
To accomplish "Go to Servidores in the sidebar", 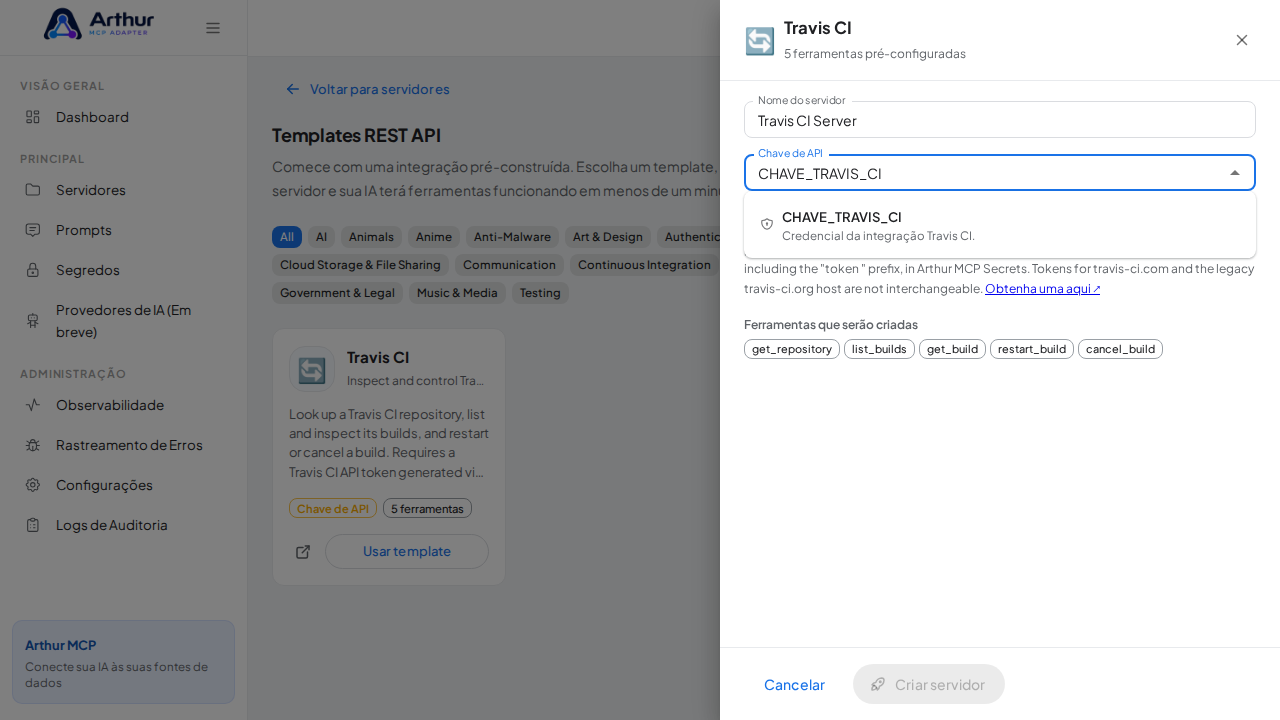I will pyautogui.click(x=124, y=190).
